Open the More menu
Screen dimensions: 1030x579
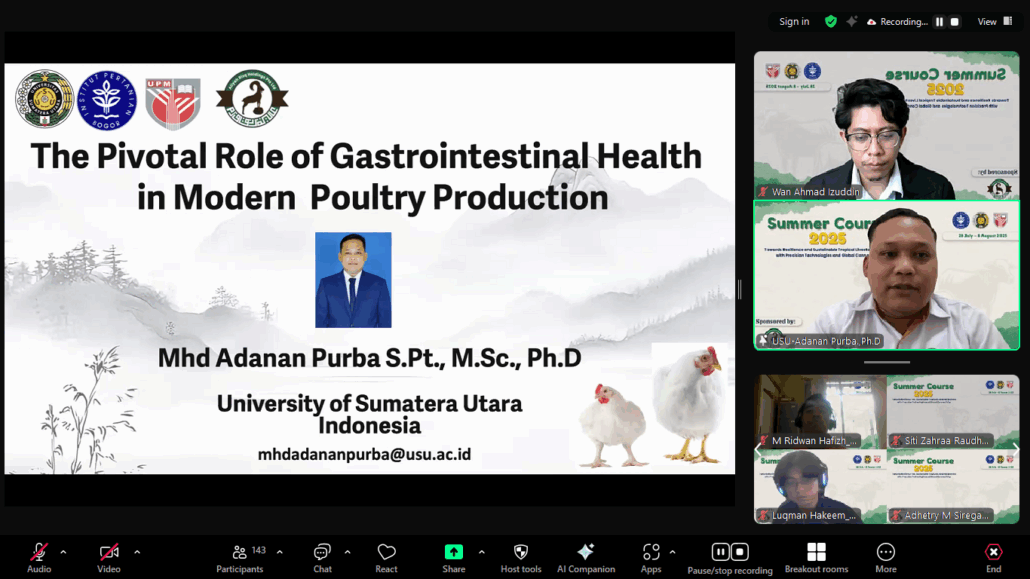pyautogui.click(x=885, y=553)
